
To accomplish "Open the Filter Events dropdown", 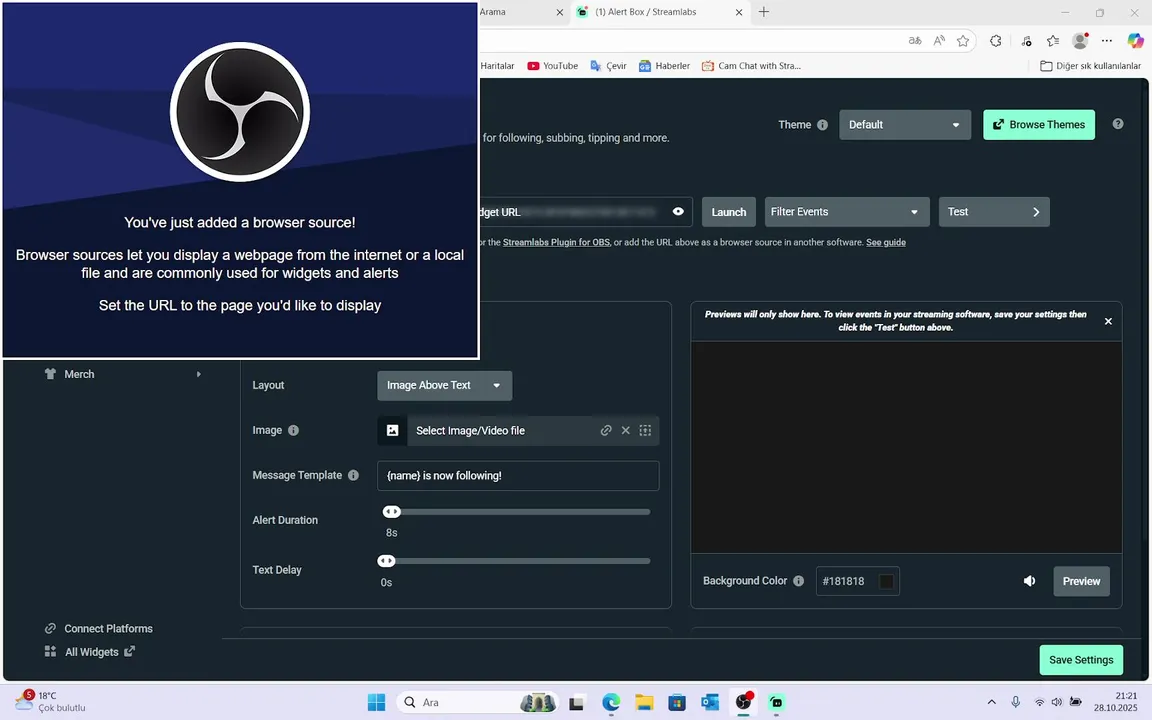I will [x=846, y=212].
